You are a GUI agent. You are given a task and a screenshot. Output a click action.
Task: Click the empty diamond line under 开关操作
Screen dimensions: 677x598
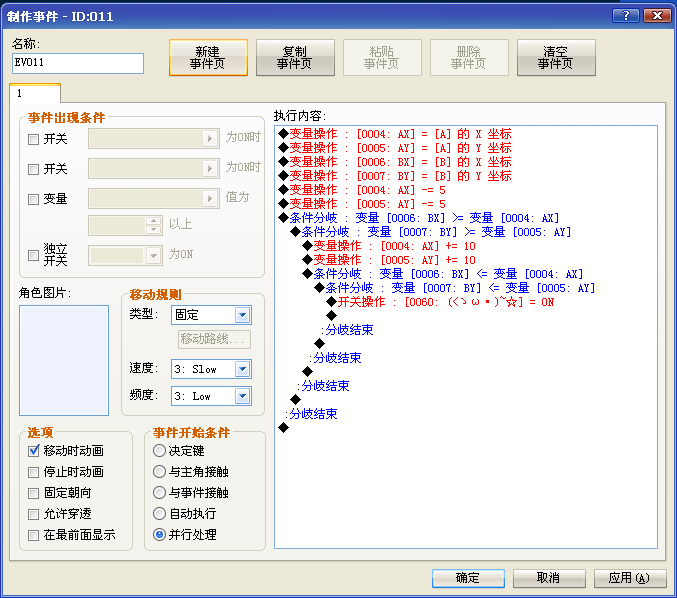(331, 316)
